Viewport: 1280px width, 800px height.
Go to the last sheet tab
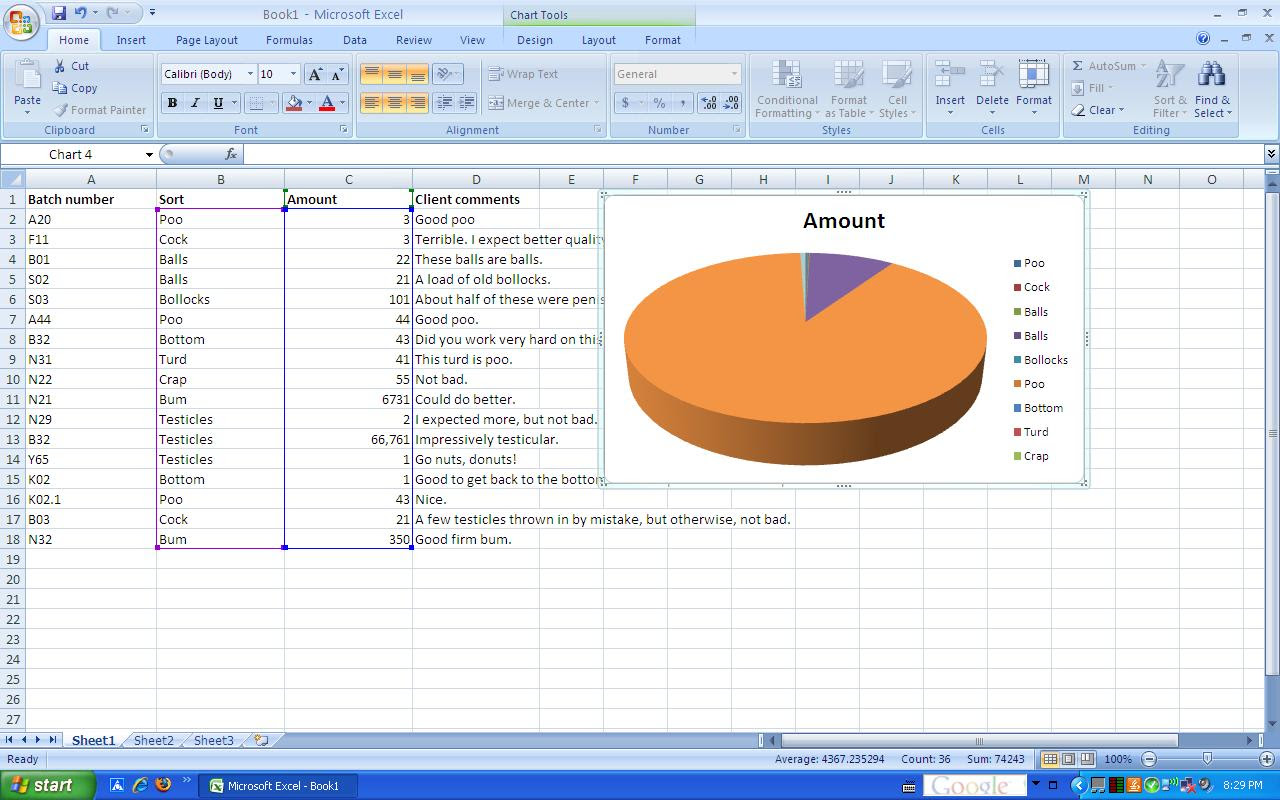(52, 740)
